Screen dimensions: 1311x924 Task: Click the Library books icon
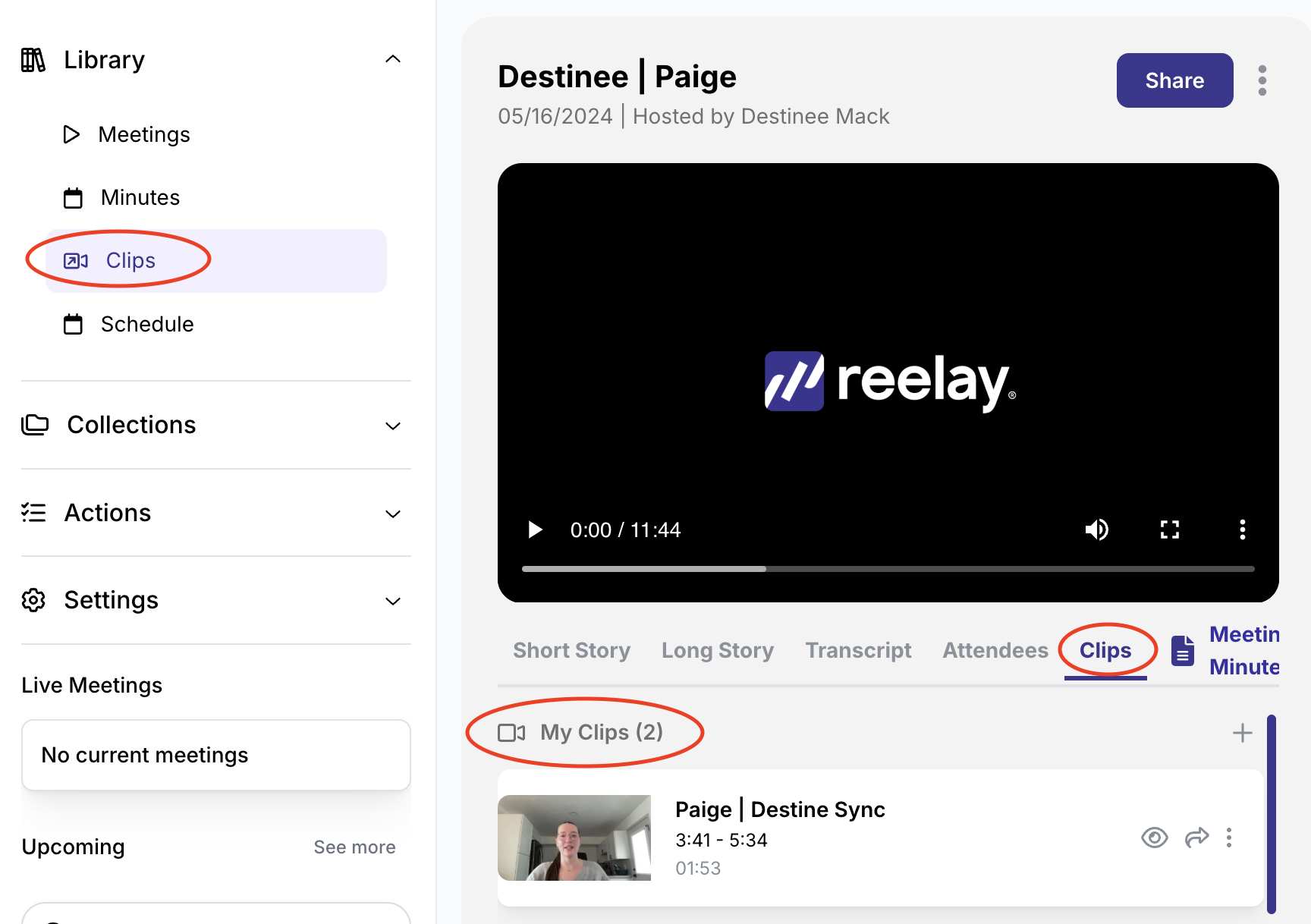pyautogui.click(x=33, y=60)
